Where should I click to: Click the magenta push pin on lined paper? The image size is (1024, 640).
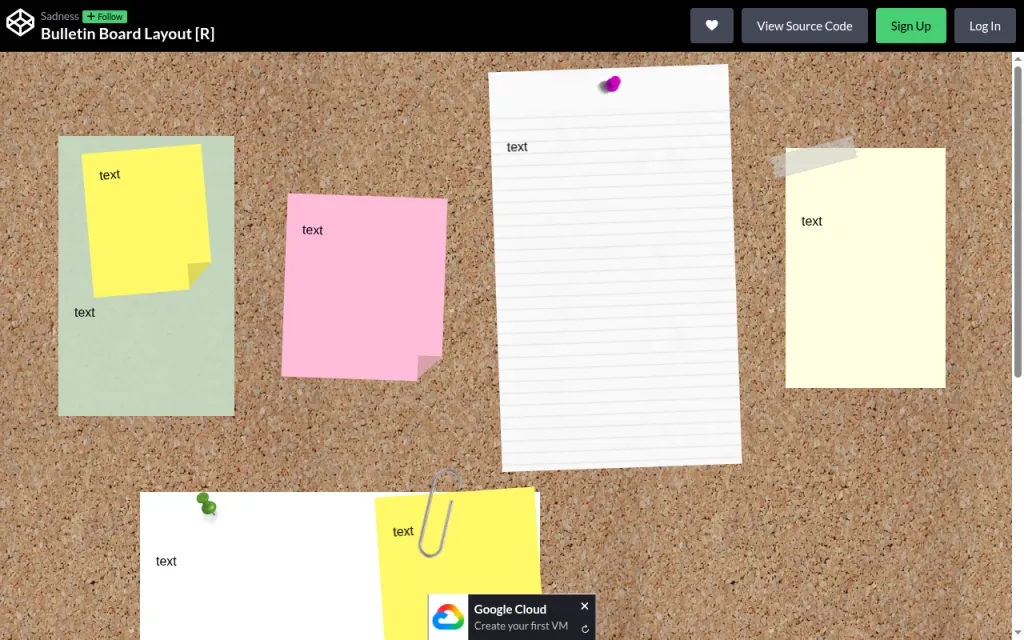(611, 84)
